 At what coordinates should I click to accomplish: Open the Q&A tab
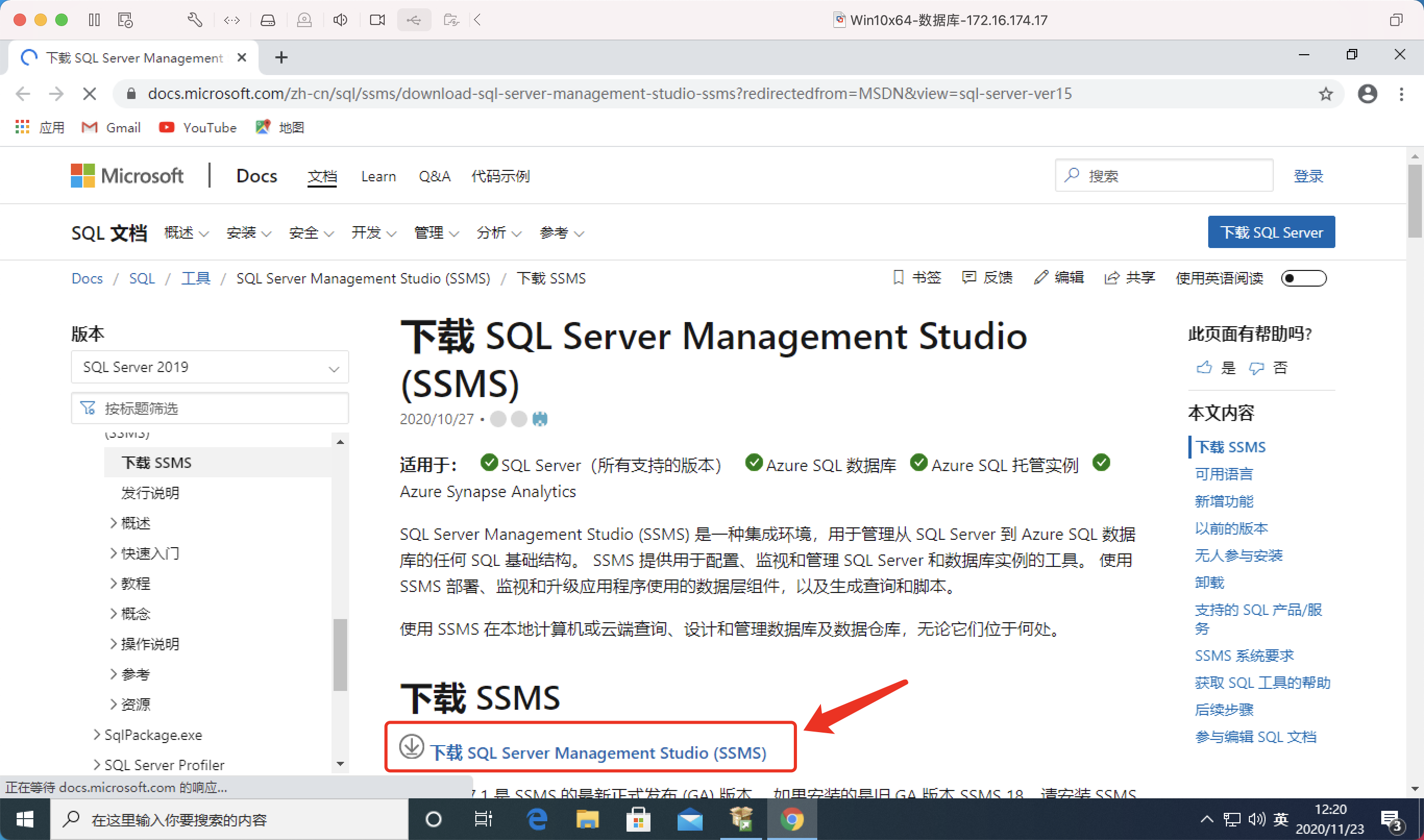pyautogui.click(x=434, y=176)
